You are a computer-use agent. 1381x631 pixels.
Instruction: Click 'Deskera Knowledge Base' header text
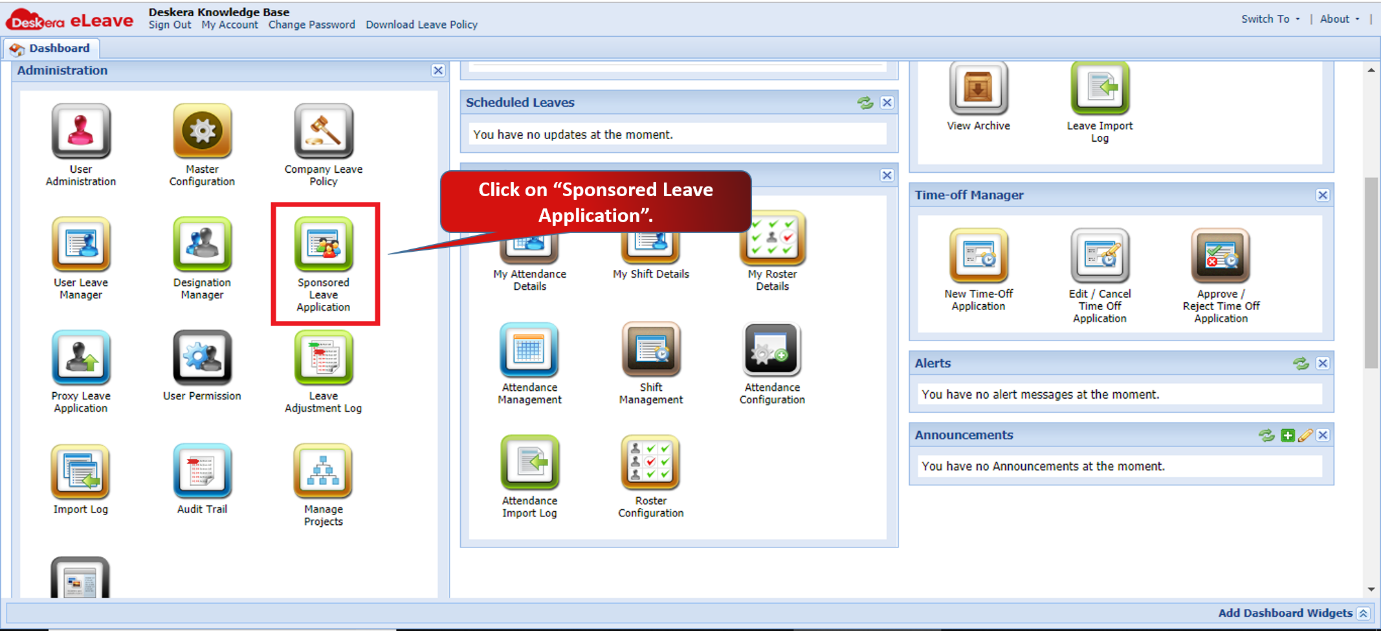tap(219, 12)
